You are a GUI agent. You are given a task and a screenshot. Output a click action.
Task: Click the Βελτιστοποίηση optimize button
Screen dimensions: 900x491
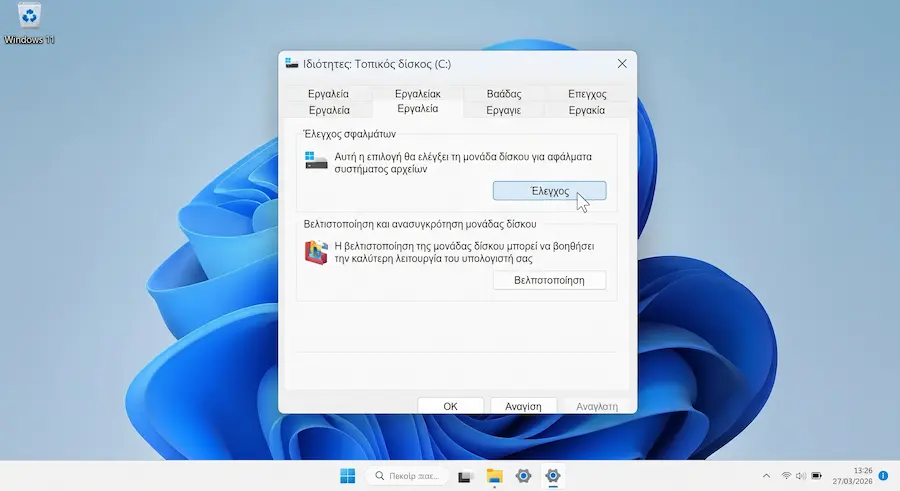tap(549, 280)
